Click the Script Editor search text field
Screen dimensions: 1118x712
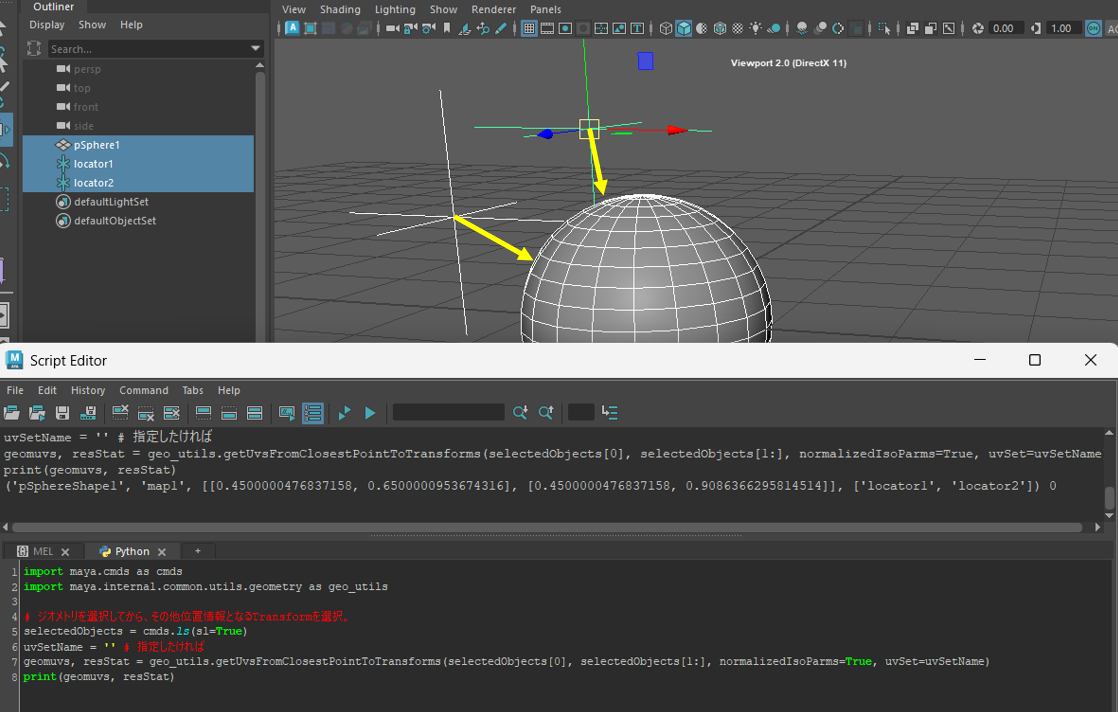click(448, 412)
